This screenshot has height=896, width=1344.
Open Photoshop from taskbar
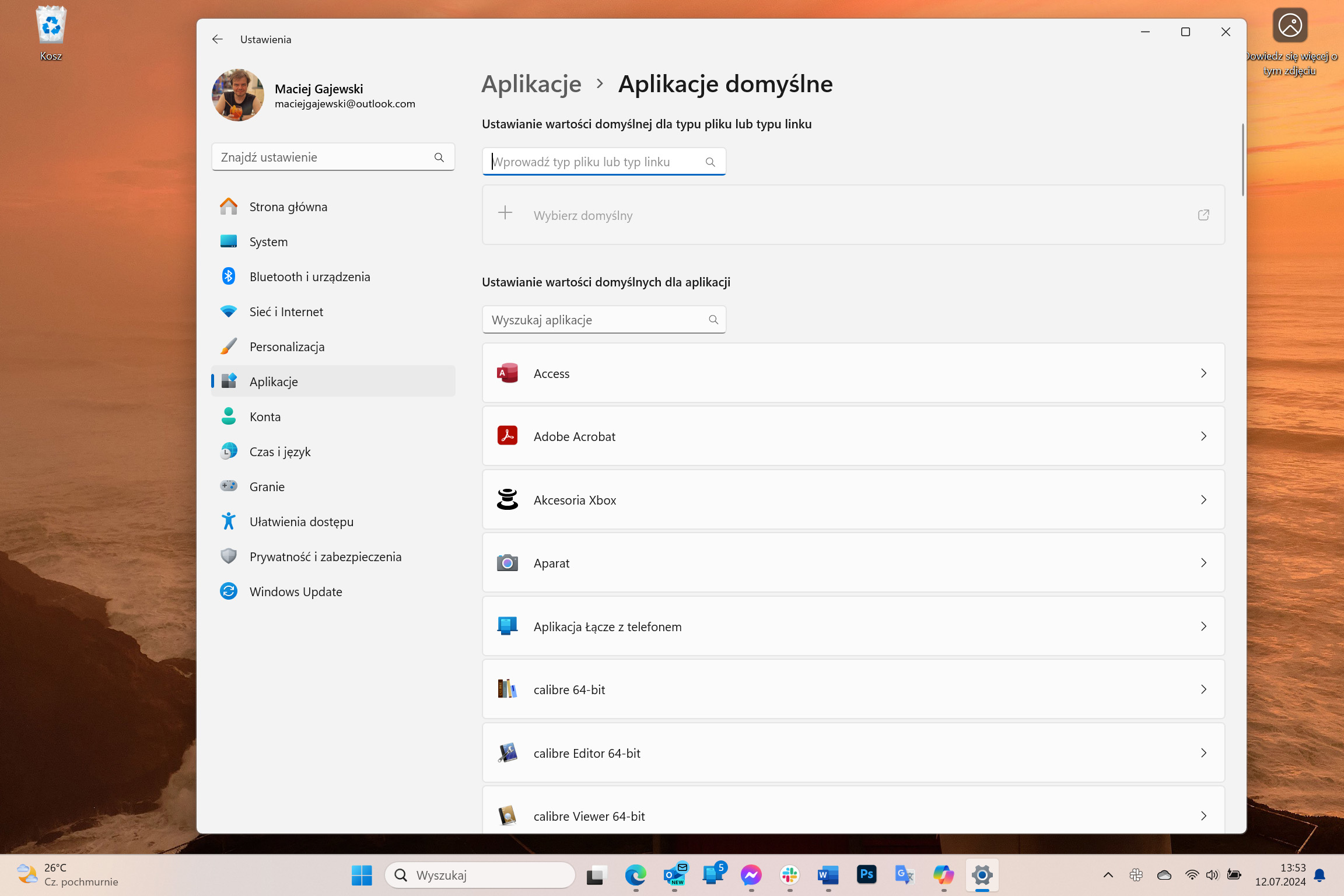(867, 875)
